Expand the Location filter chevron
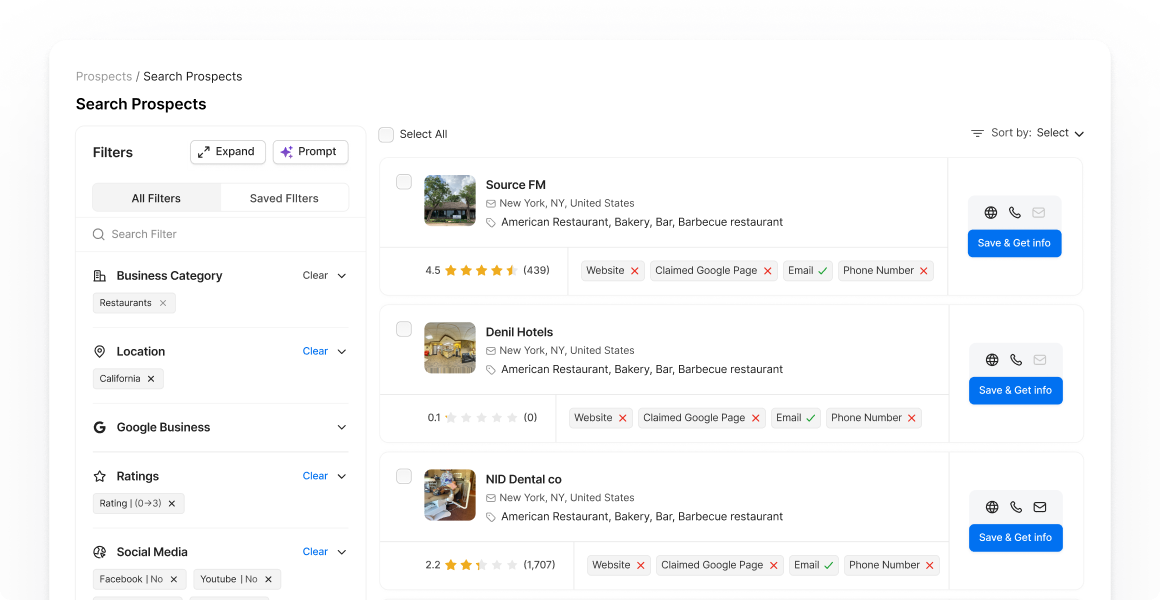 [x=342, y=351]
